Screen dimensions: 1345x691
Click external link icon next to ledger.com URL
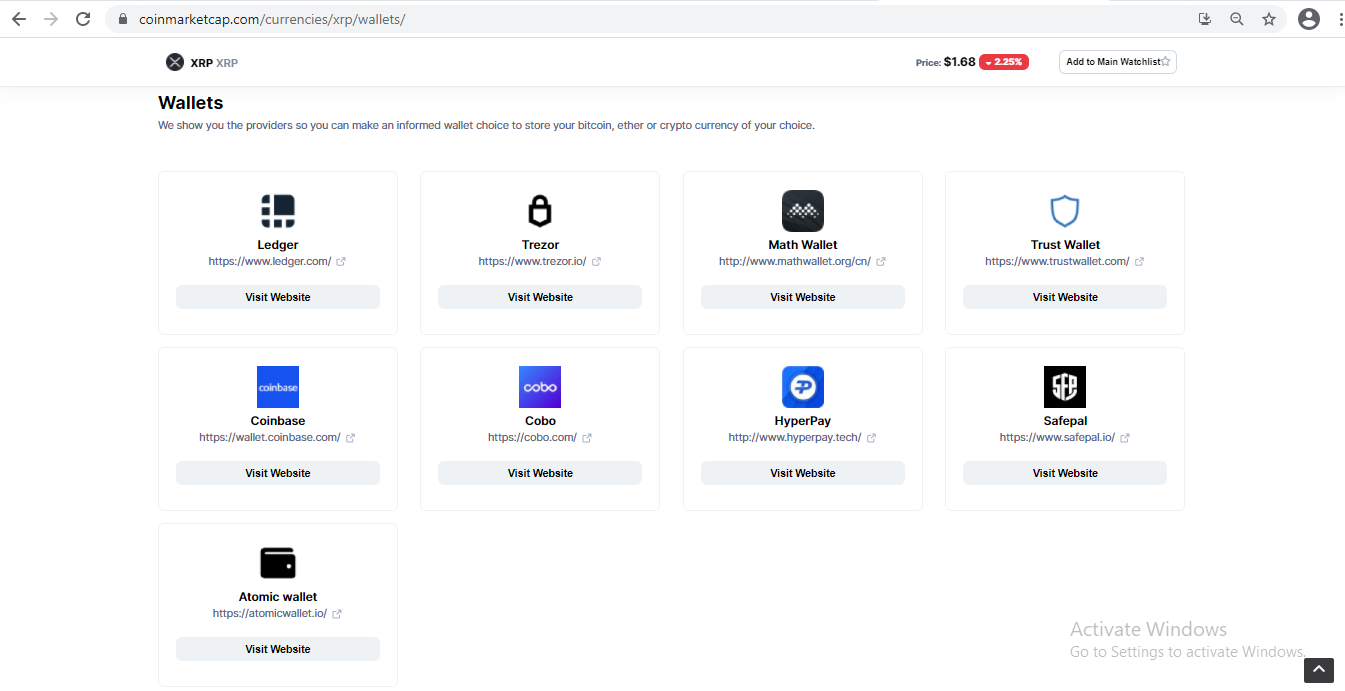pos(340,261)
